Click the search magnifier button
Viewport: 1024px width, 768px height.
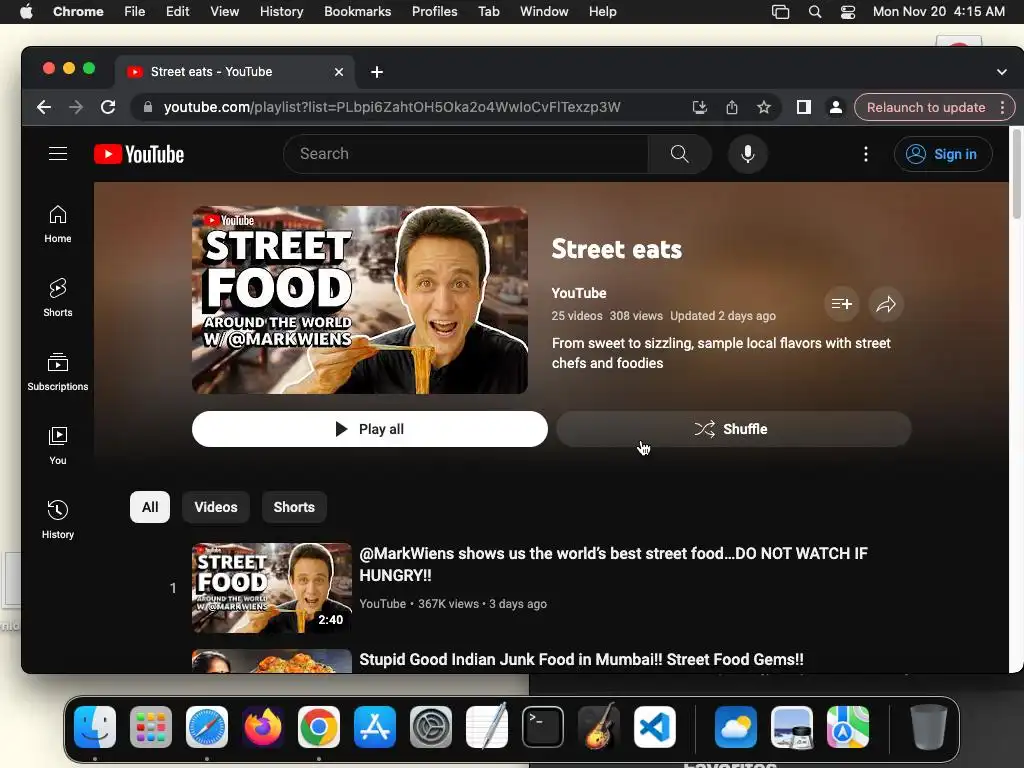click(679, 154)
